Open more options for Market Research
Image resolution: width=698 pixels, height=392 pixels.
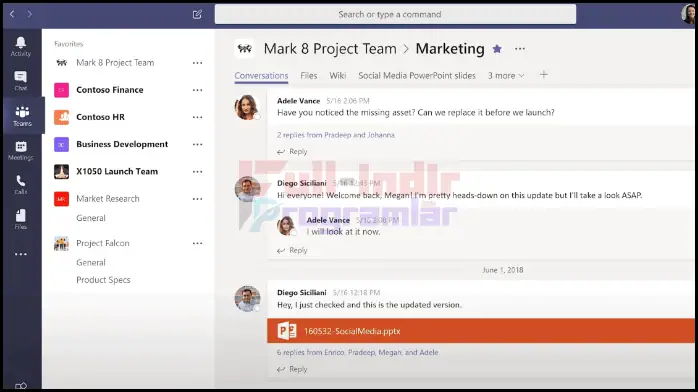click(198, 199)
